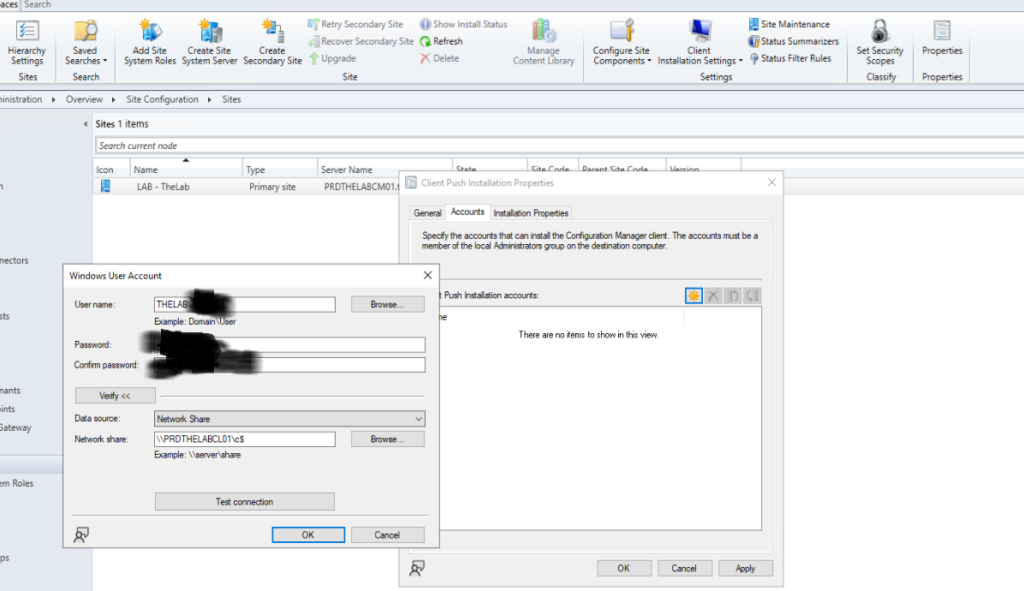The height and width of the screenshot is (591, 1024).
Task: Click Add Site System Roles
Action: pyautogui.click(x=150, y=42)
